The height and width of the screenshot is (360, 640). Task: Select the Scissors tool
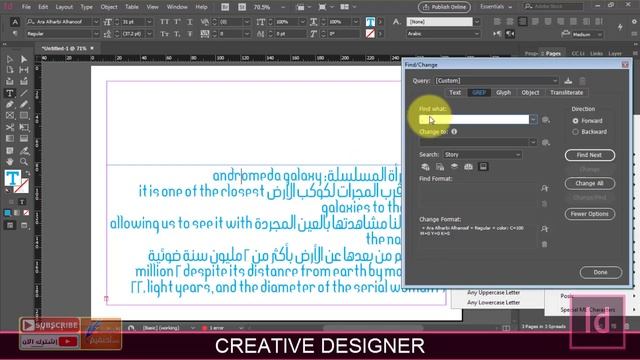(10, 127)
